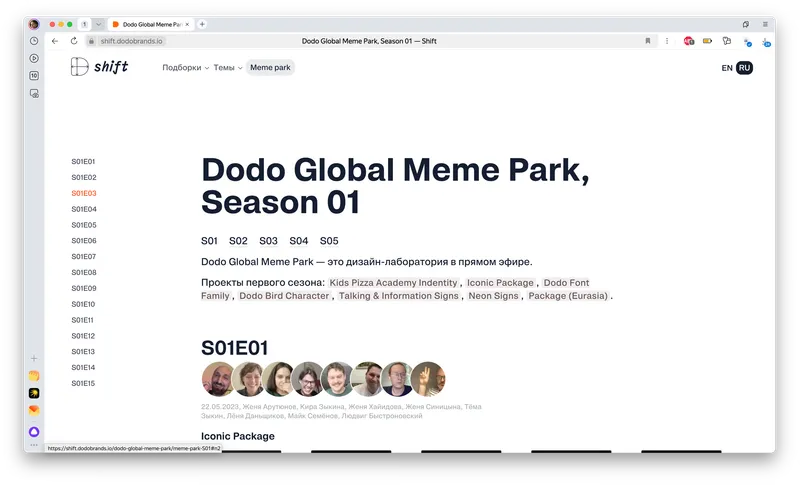800x485 pixels.
Task: Reload the page
Action: pyautogui.click(x=74, y=41)
